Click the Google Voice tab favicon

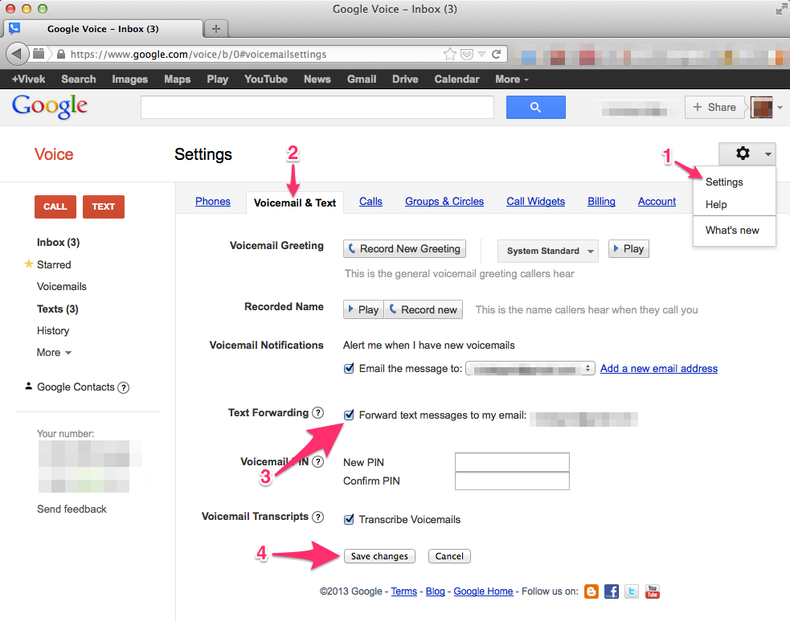pos(15,28)
